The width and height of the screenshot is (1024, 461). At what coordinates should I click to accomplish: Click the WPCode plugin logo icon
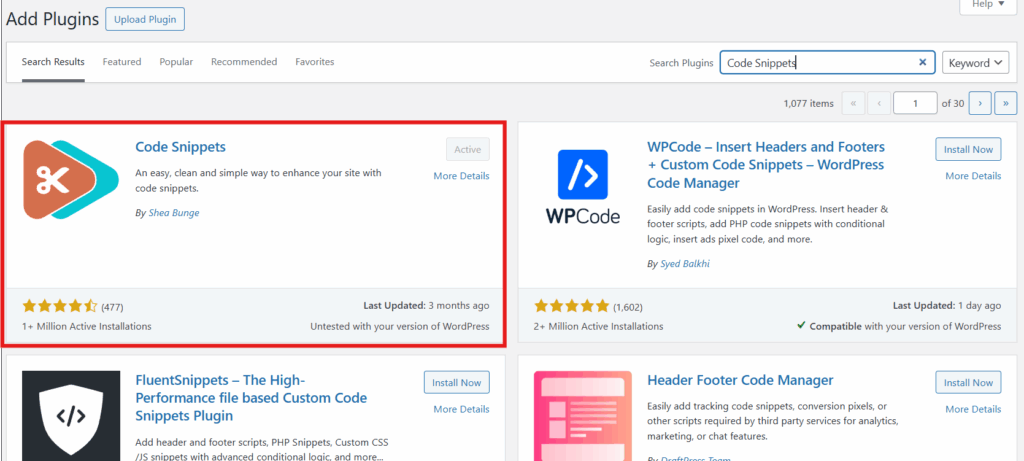coord(583,186)
